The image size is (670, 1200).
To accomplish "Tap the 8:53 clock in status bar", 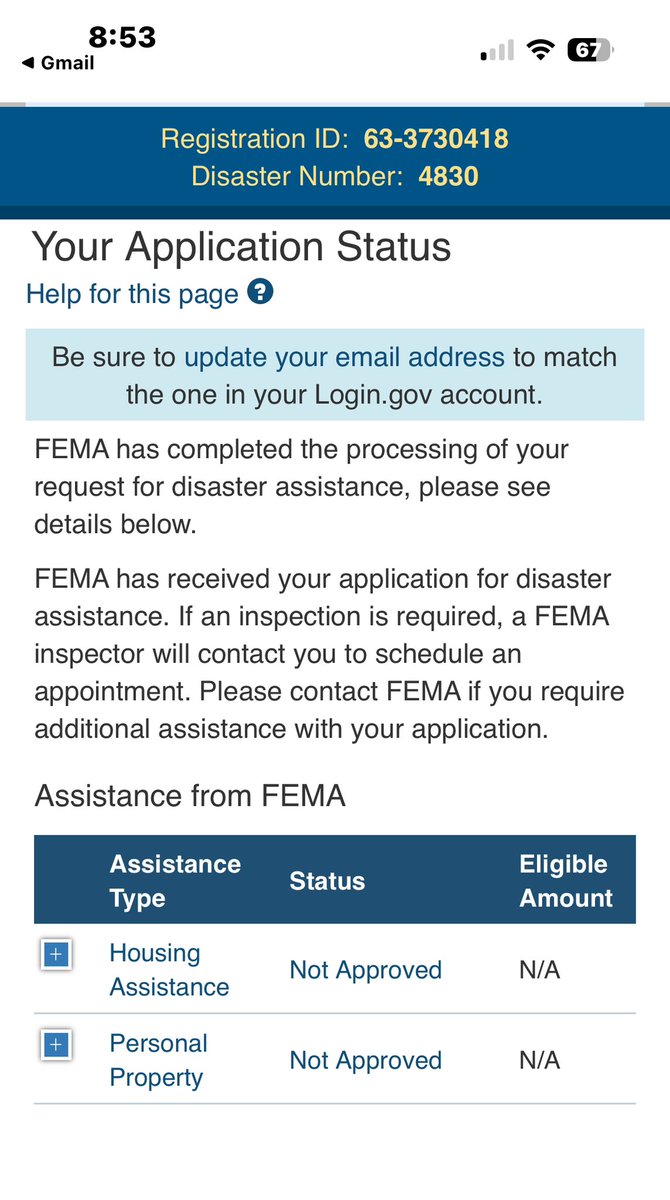I will [x=122, y=37].
